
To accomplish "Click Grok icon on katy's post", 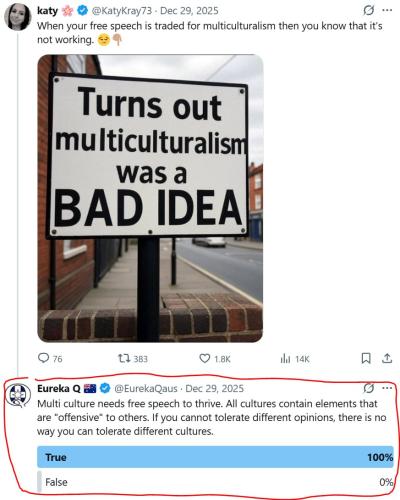I will coord(368,11).
